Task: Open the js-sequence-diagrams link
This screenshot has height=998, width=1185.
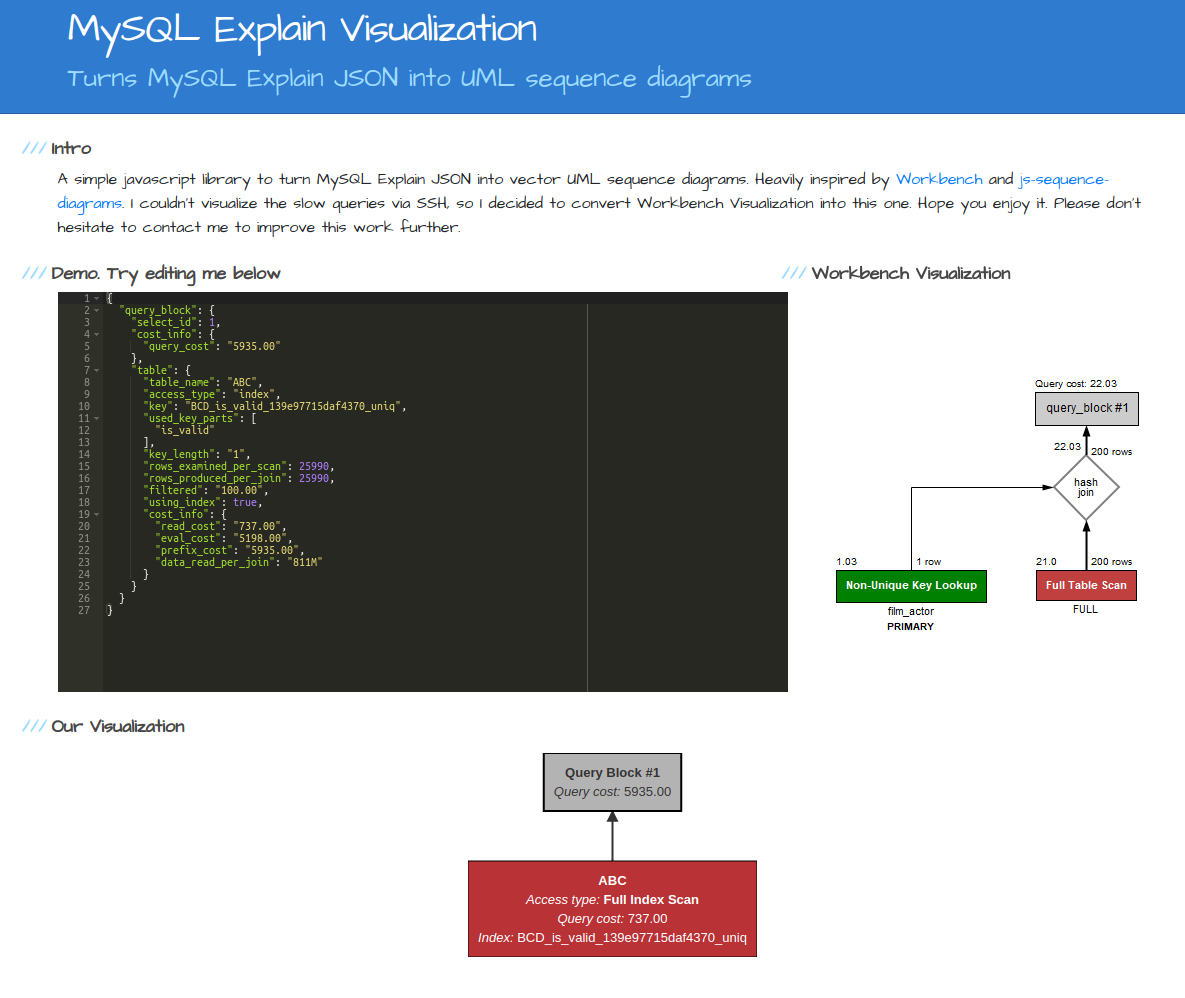Action: coord(1063,180)
